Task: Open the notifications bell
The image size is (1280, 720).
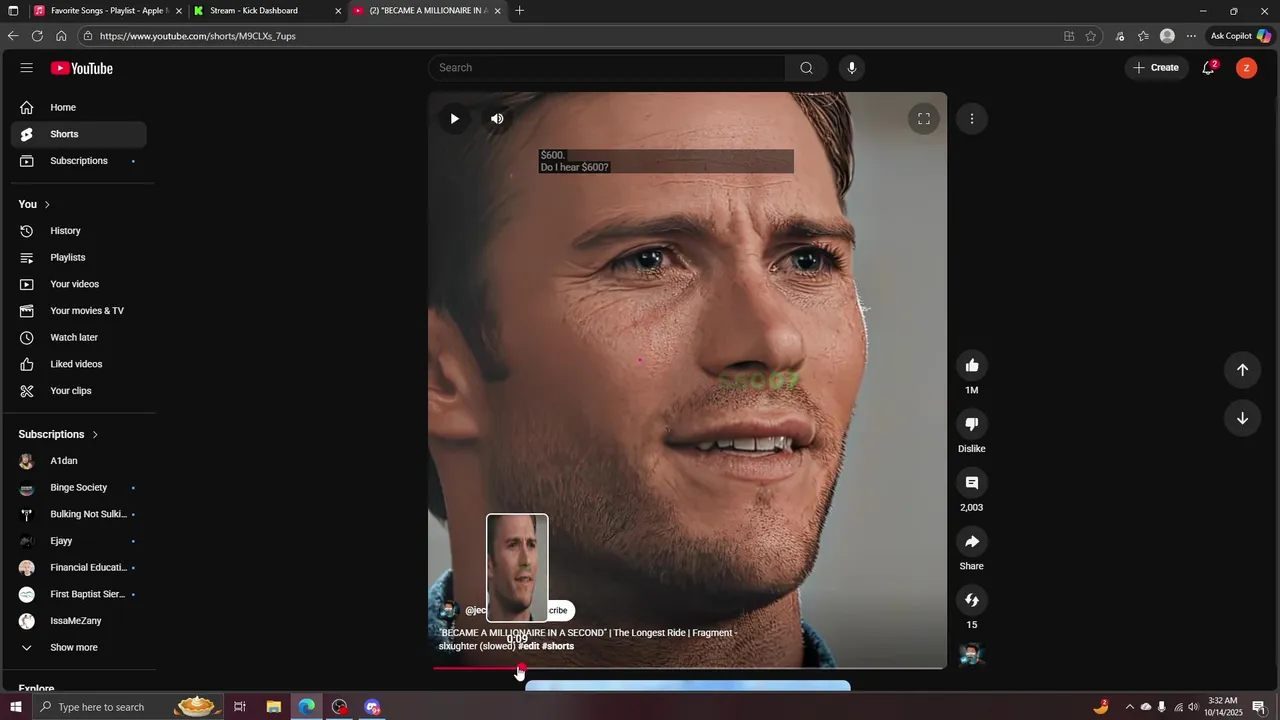Action: pos(1209,68)
